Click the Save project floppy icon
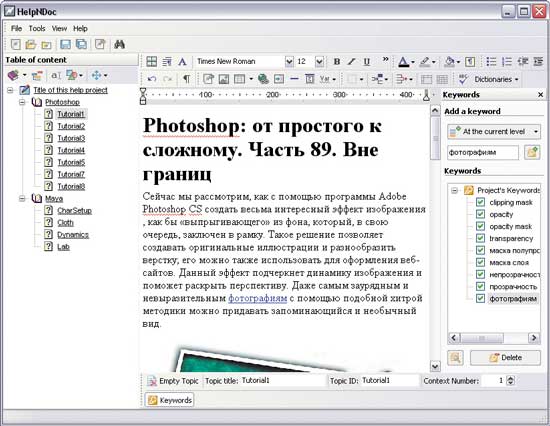 click(66, 45)
